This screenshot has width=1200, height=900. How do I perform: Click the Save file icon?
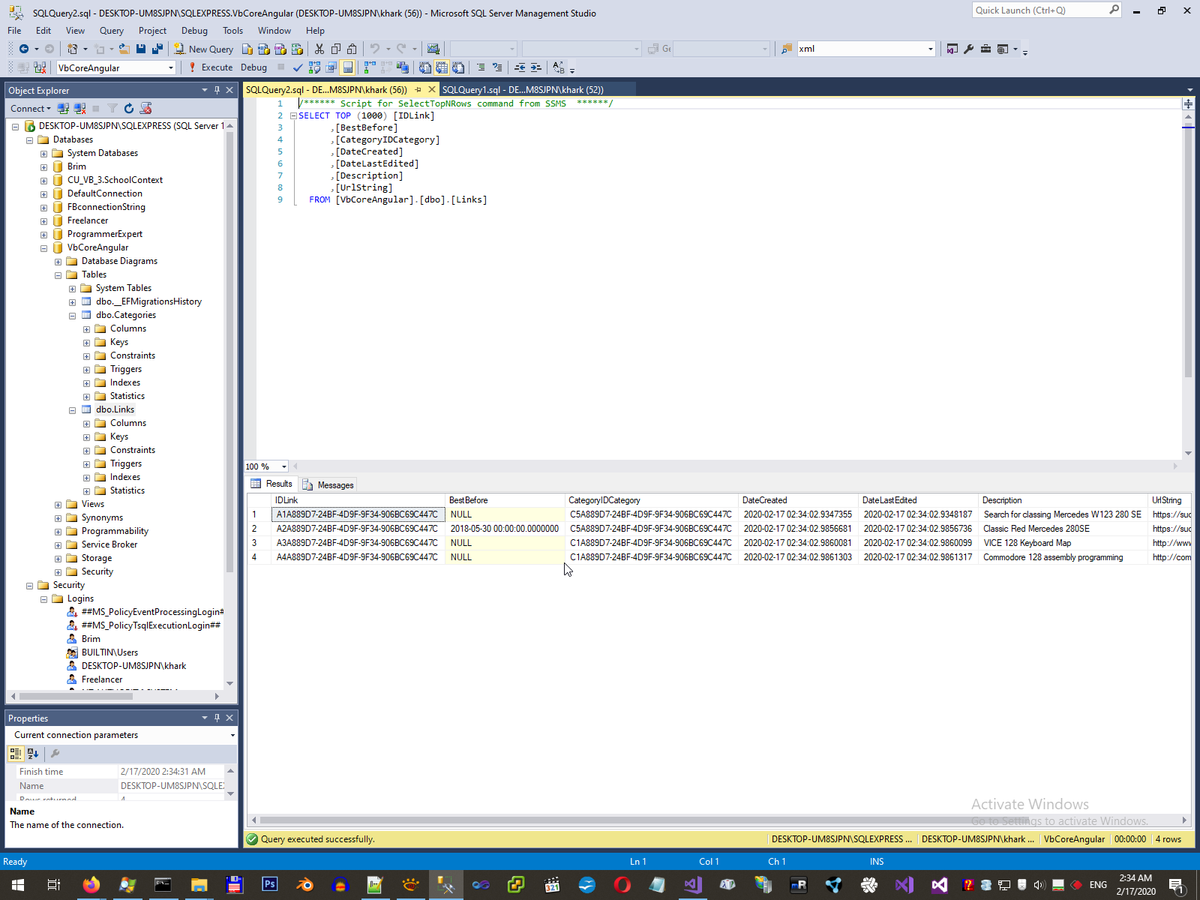[141, 49]
